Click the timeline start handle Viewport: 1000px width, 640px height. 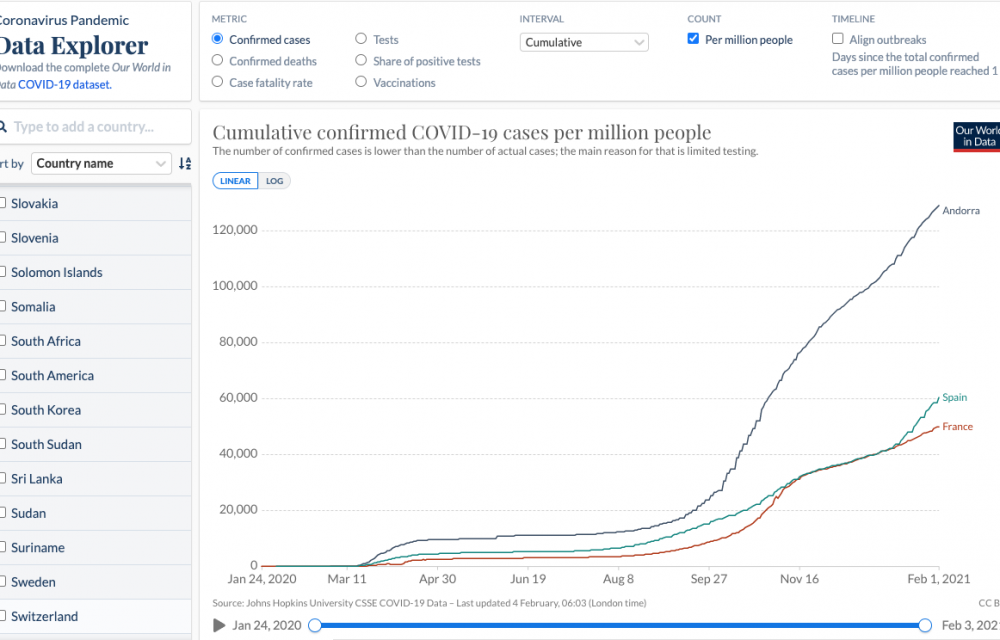tap(315, 625)
